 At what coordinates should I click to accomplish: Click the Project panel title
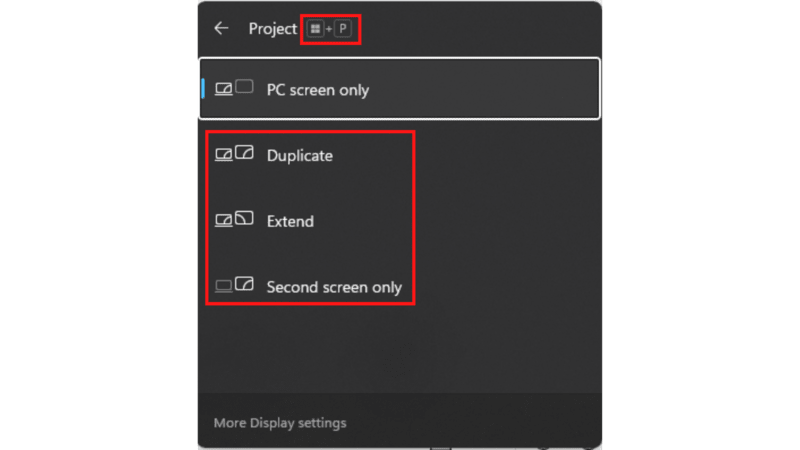pos(272,29)
